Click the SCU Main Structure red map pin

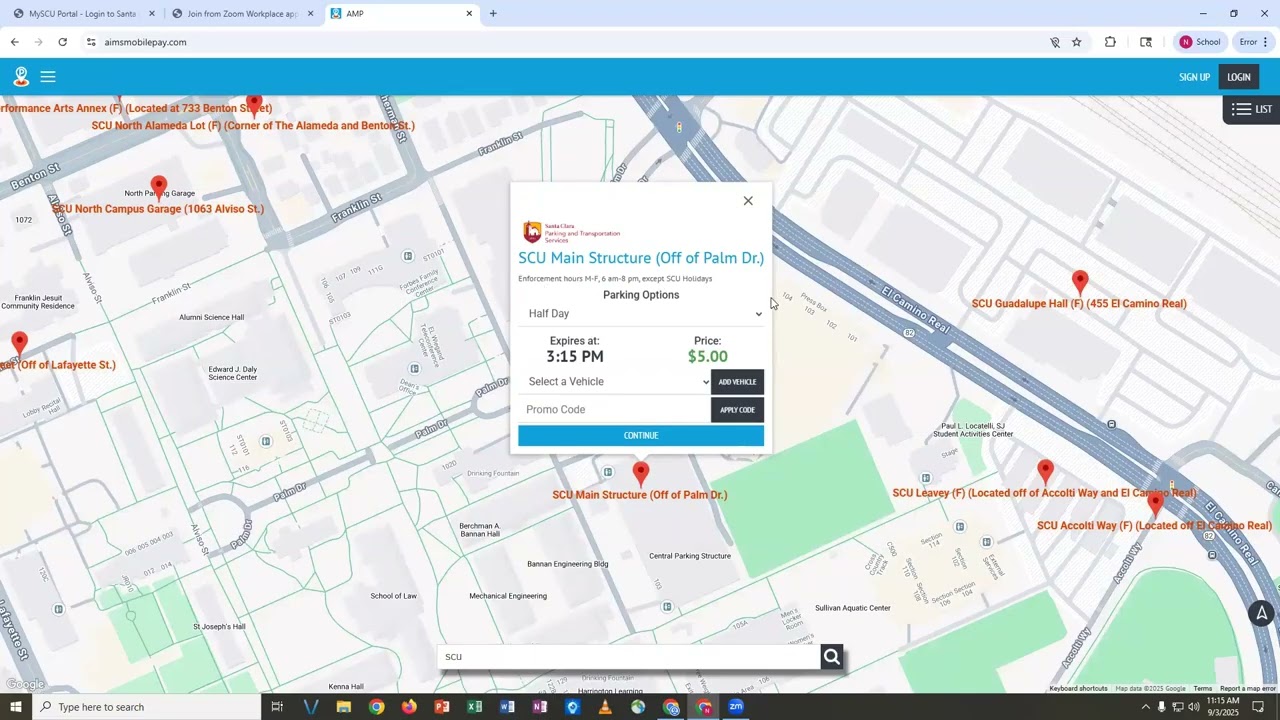coord(641,474)
